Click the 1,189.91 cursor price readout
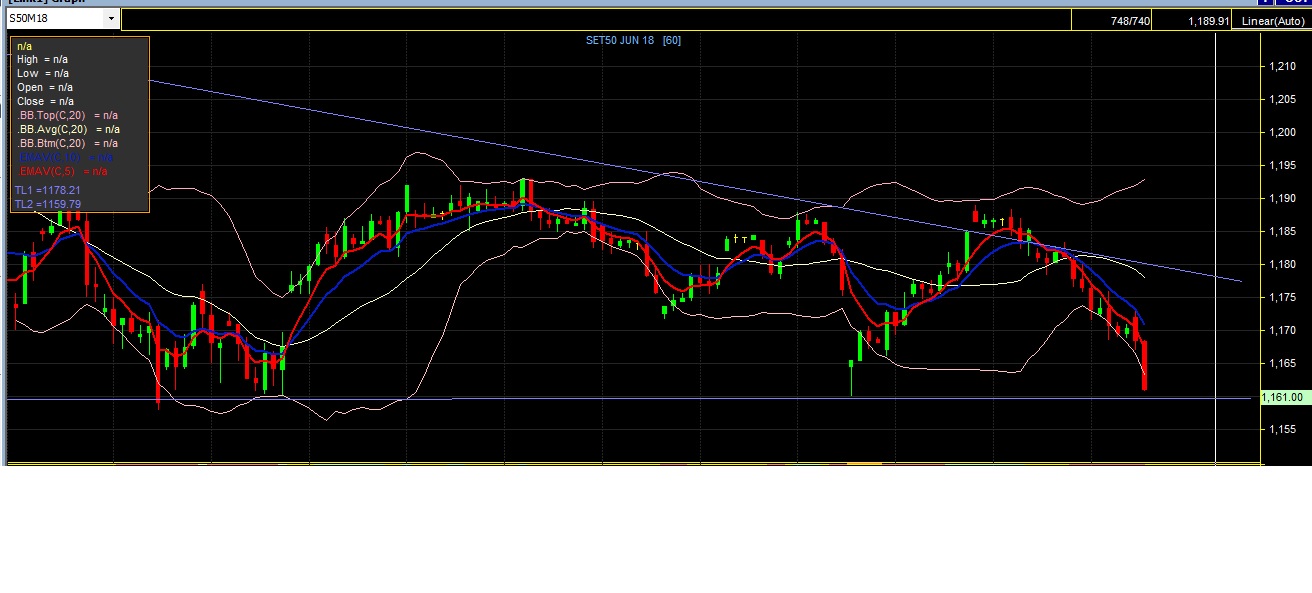The width and height of the screenshot is (1312, 593). [x=1208, y=20]
